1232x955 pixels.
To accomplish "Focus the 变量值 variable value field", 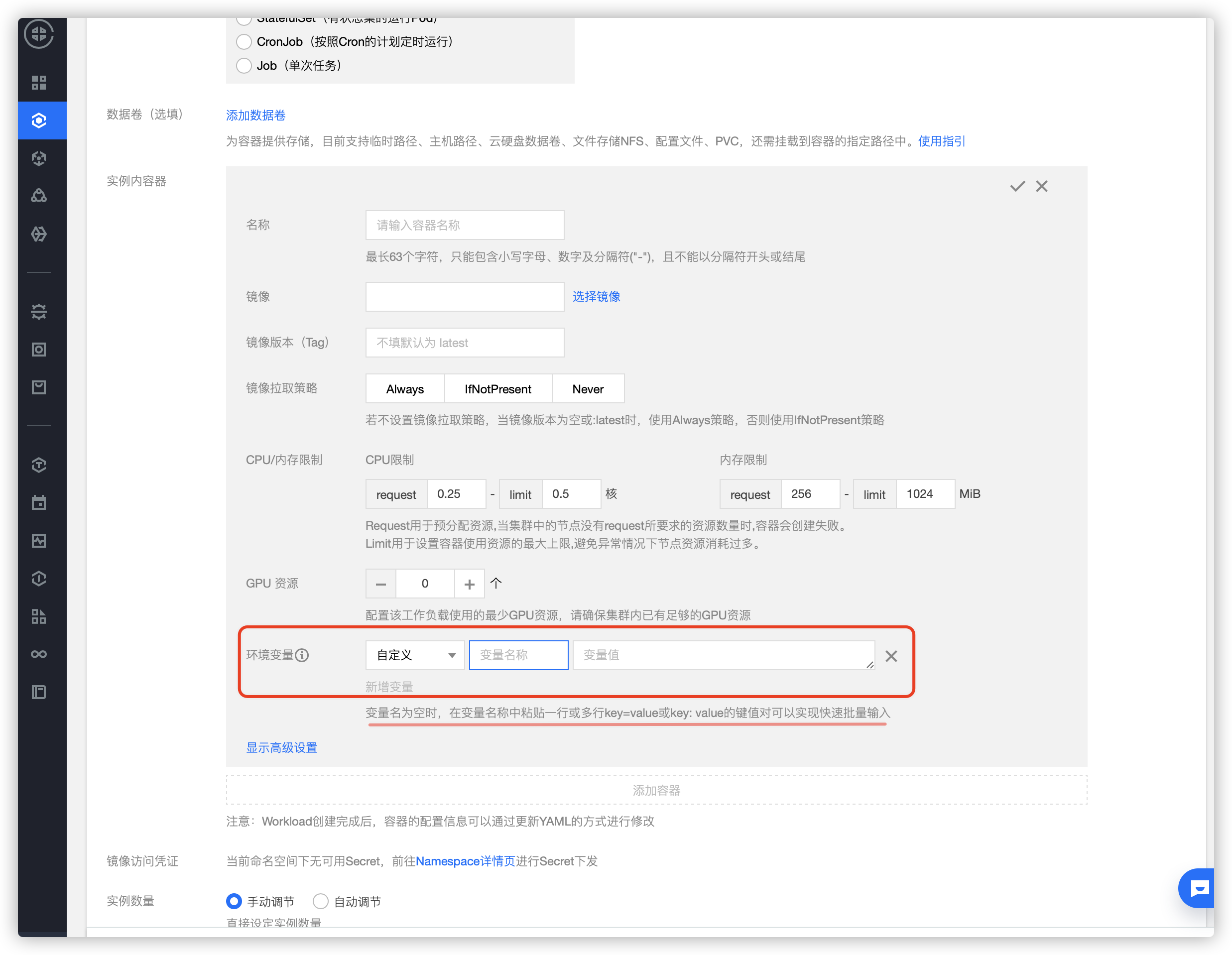I will coord(724,655).
